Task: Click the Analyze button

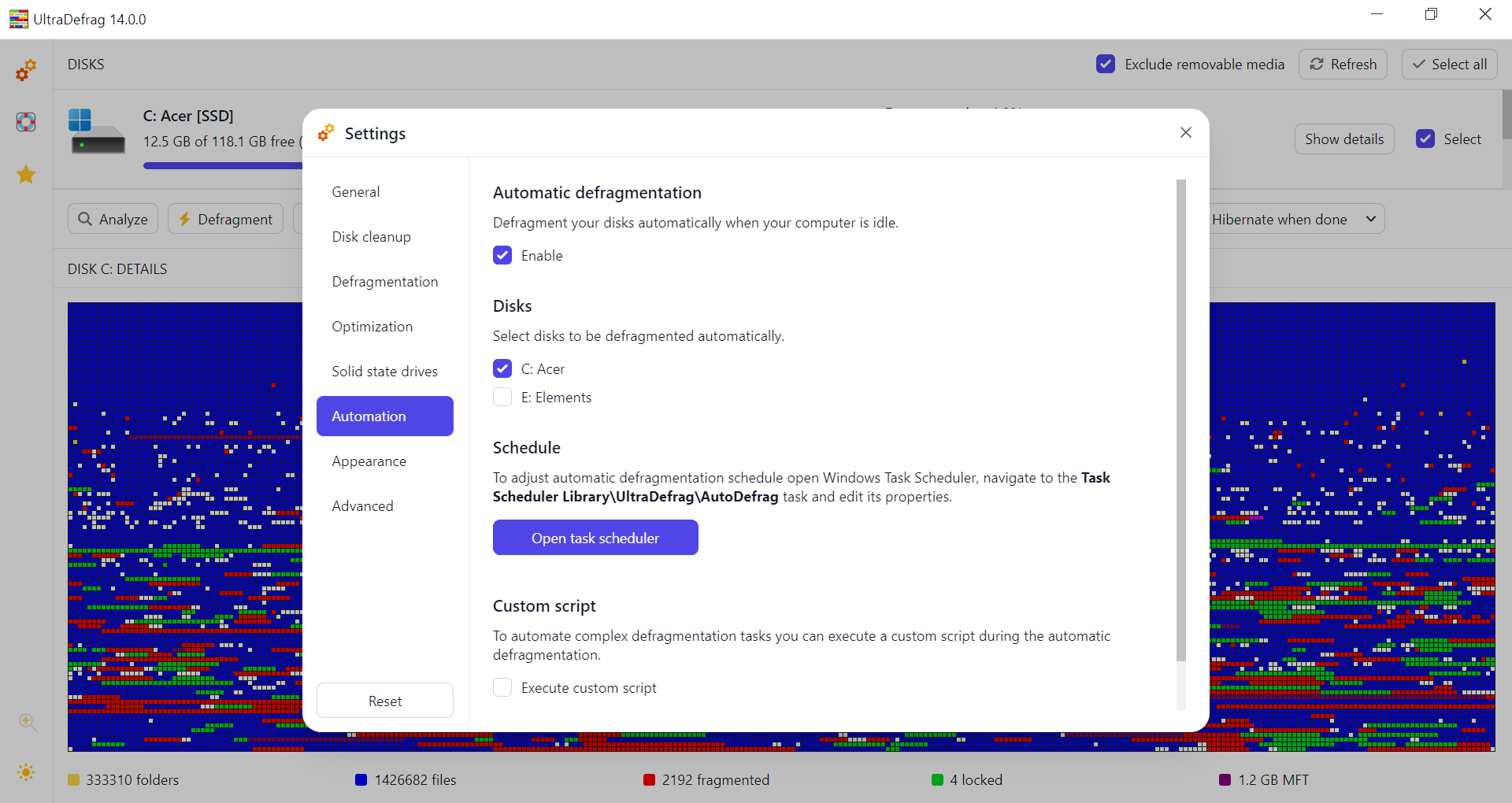Action: pos(113,219)
